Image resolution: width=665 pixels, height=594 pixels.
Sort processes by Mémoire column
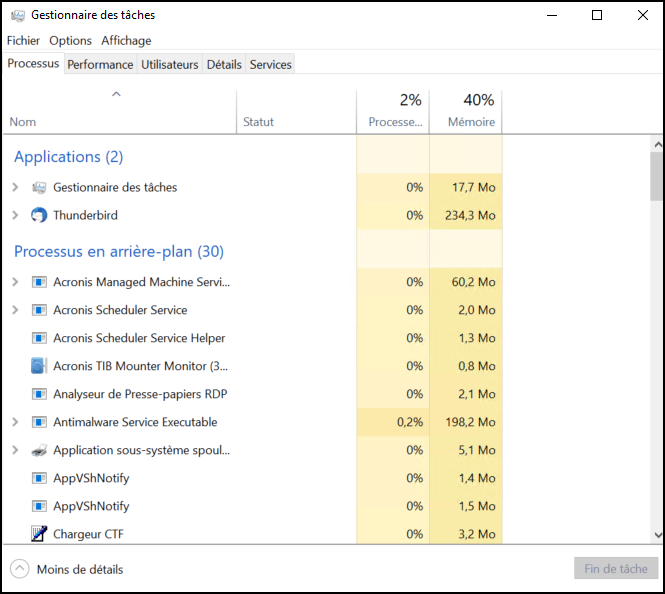pos(466,112)
